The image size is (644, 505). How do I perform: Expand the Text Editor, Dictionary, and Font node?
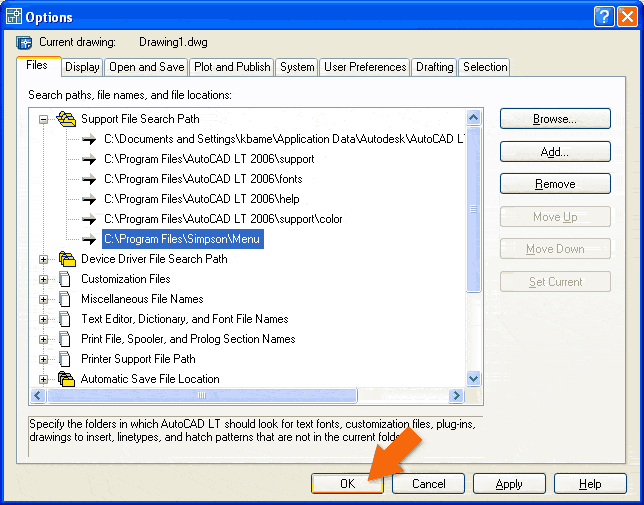point(43,319)
